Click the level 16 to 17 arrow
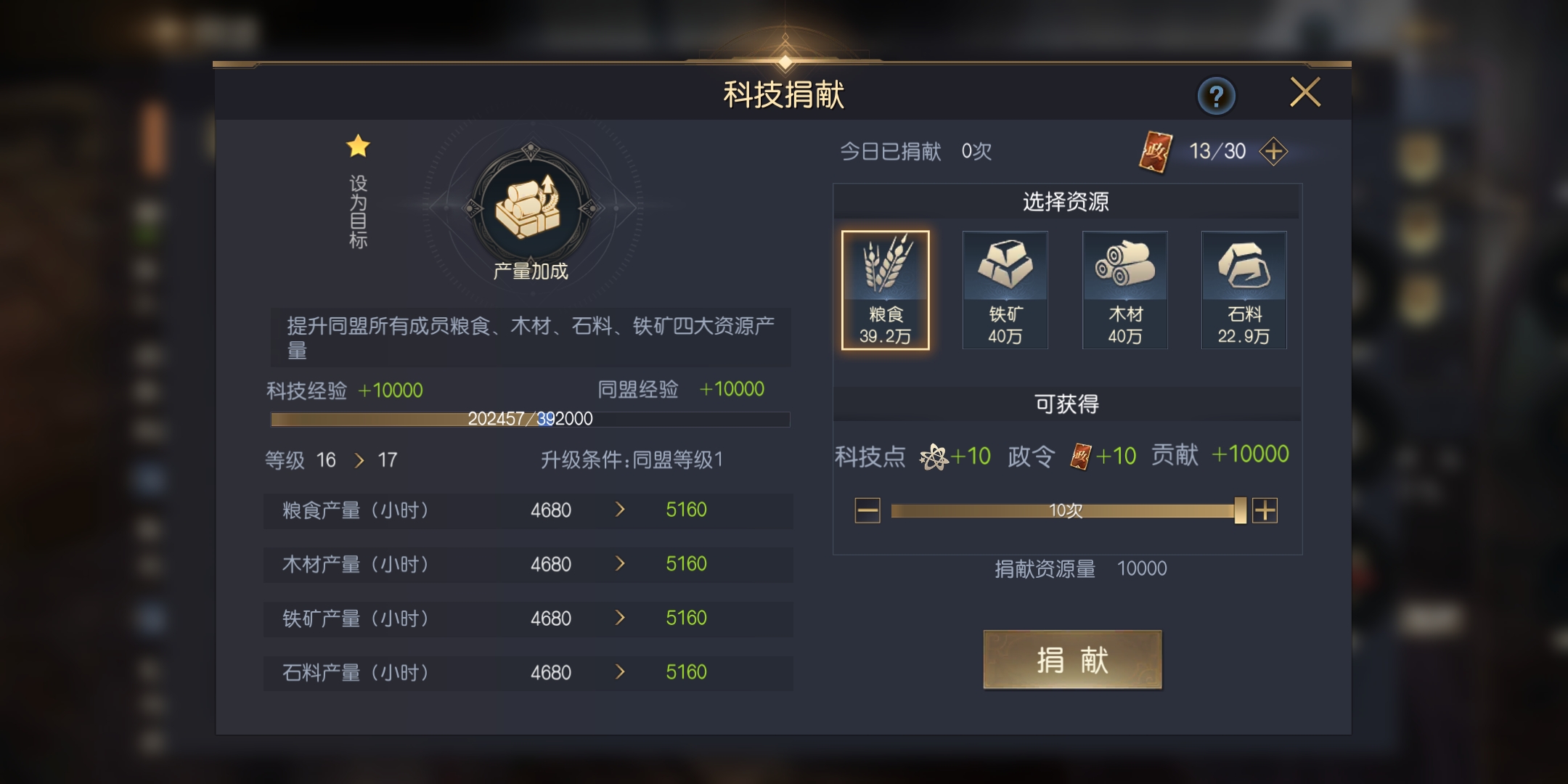The image size is (1568, 784). (359, 460)
